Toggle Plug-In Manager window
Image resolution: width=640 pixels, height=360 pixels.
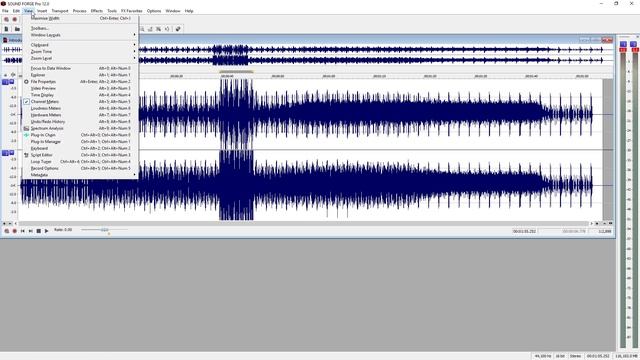[80, 142]
